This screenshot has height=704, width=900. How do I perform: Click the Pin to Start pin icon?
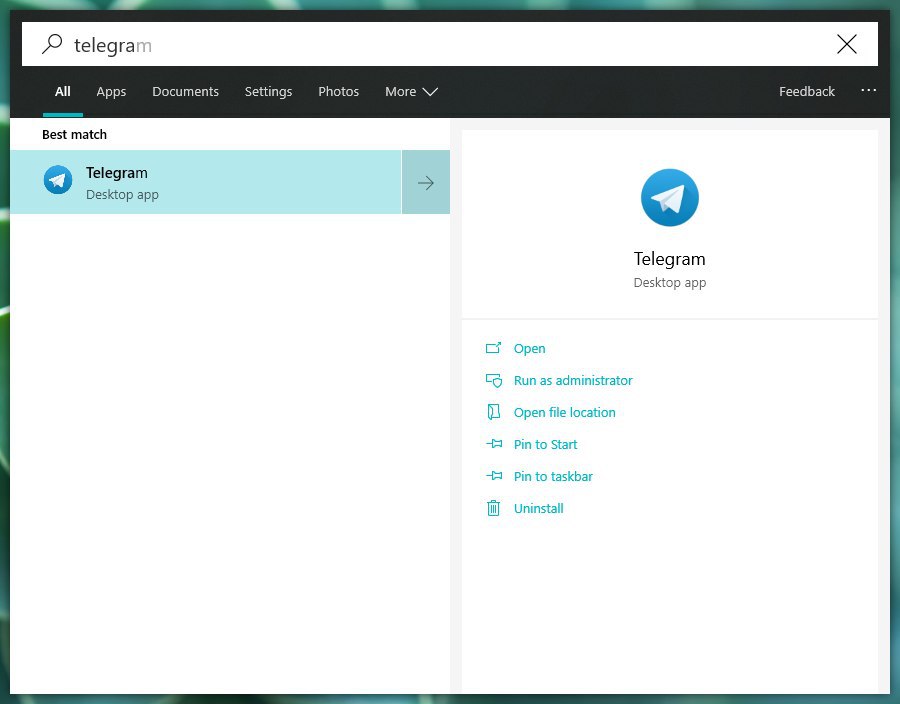(x=494, y=444)
